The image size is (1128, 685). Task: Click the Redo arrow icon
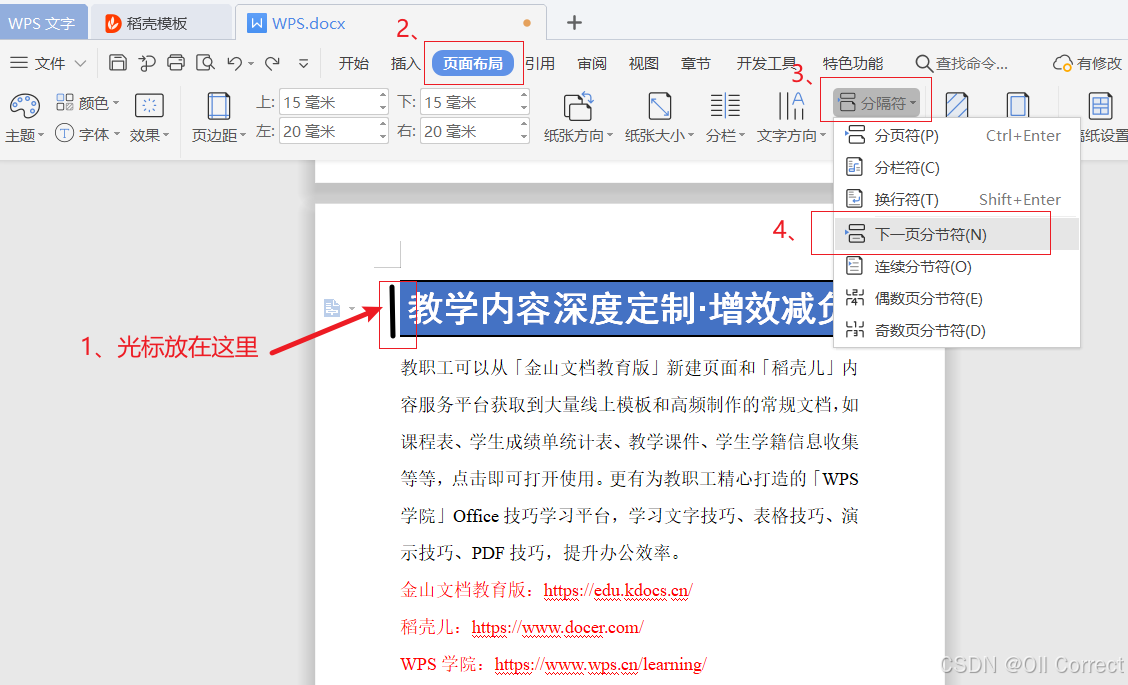click(272, 63)
